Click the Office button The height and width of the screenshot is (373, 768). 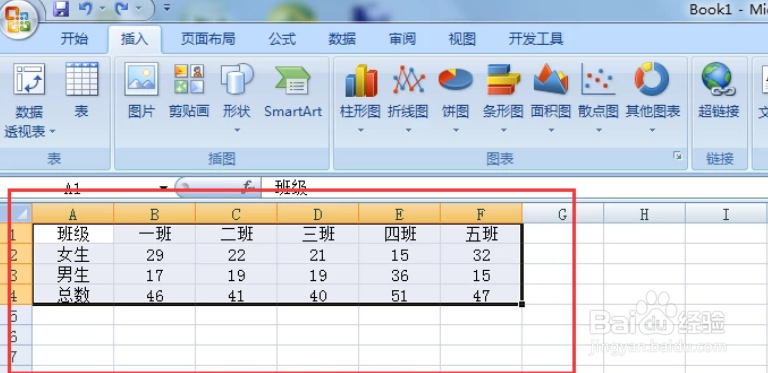(19, 21)
